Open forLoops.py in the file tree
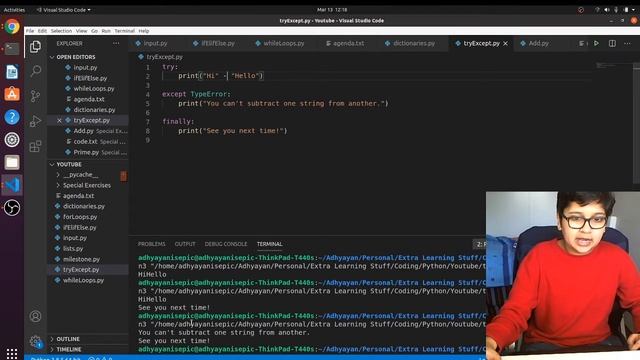The image size is (640, 360). coord(80,217)
